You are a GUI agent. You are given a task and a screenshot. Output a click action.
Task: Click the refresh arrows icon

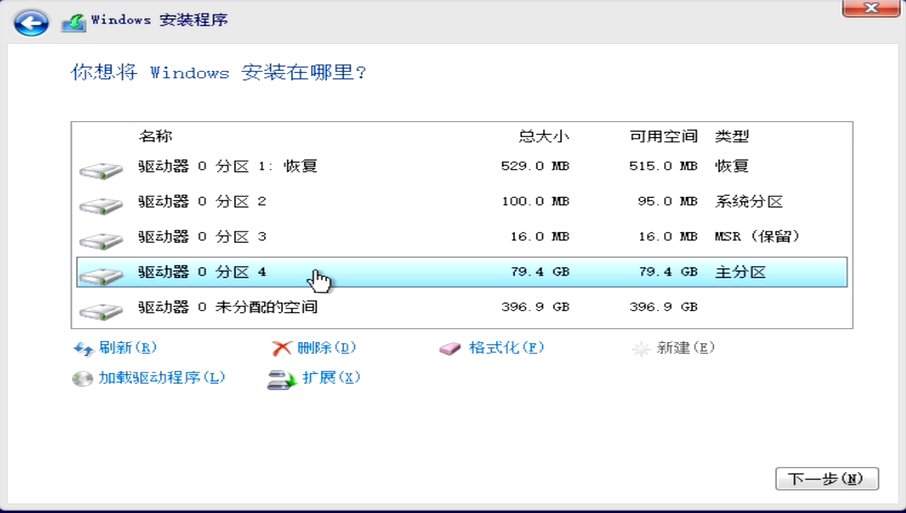tap(83, 348)
